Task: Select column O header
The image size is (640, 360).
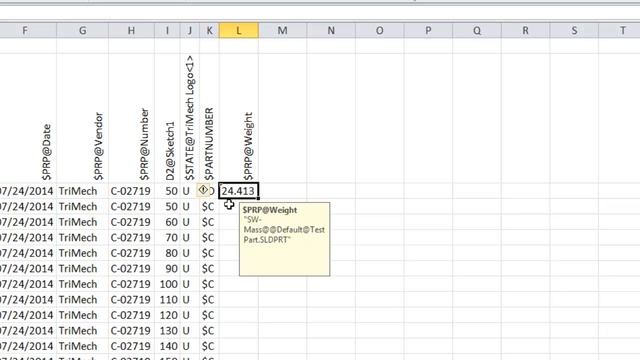Action: (380, 31)
